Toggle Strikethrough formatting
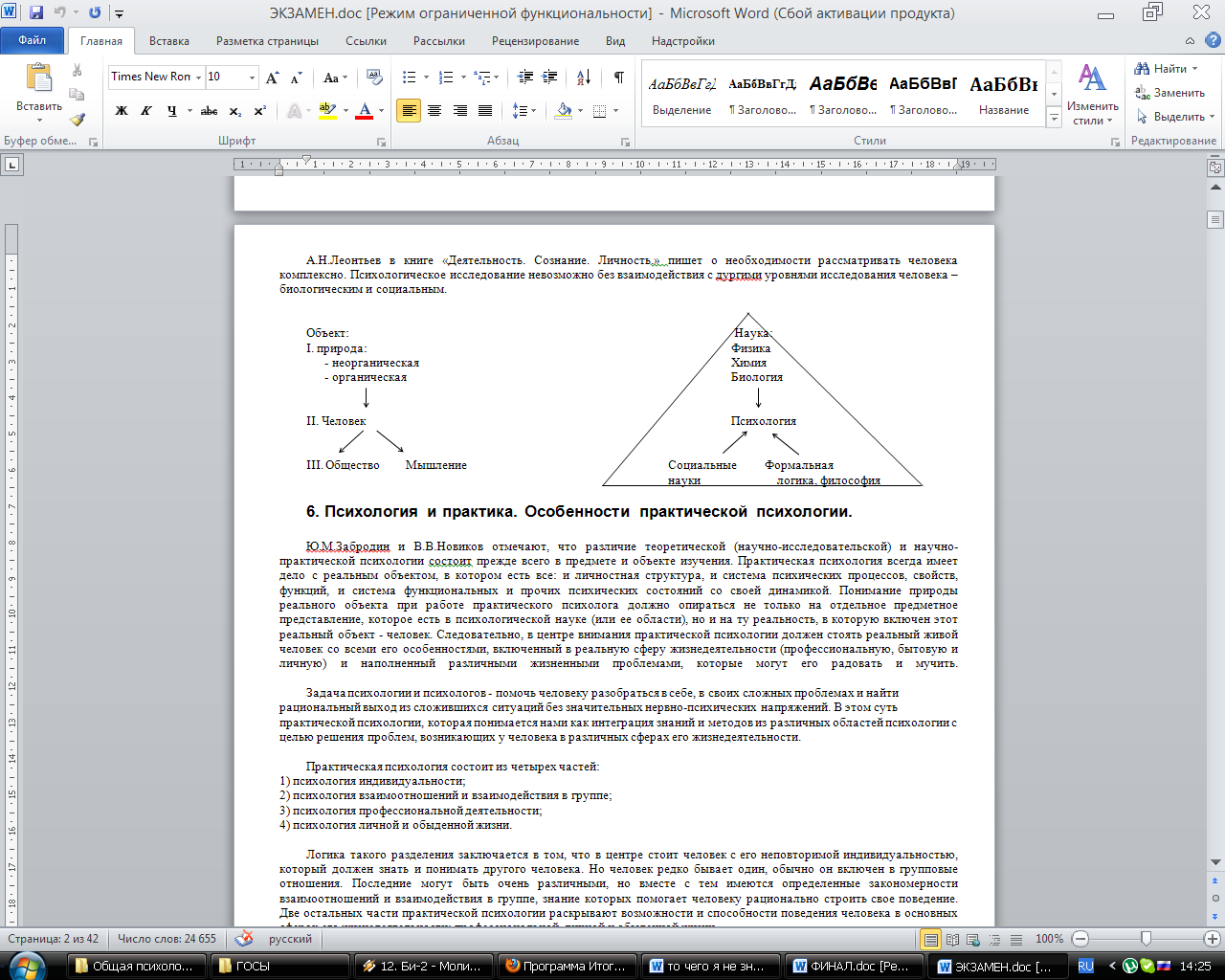Screen dimensions: 1225x980 [x=210, y=111]
